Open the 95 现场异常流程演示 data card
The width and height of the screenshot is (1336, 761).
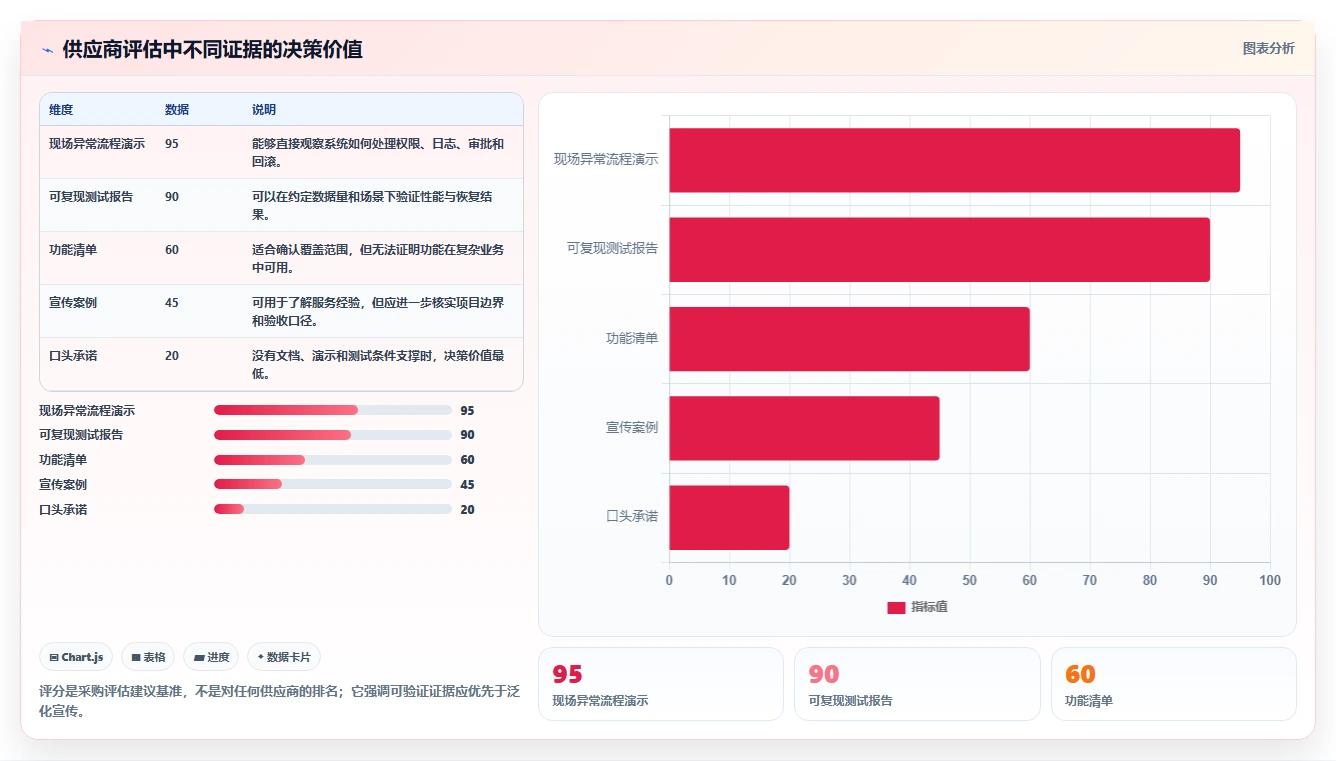pyautogui.click(x=661, y=684)
